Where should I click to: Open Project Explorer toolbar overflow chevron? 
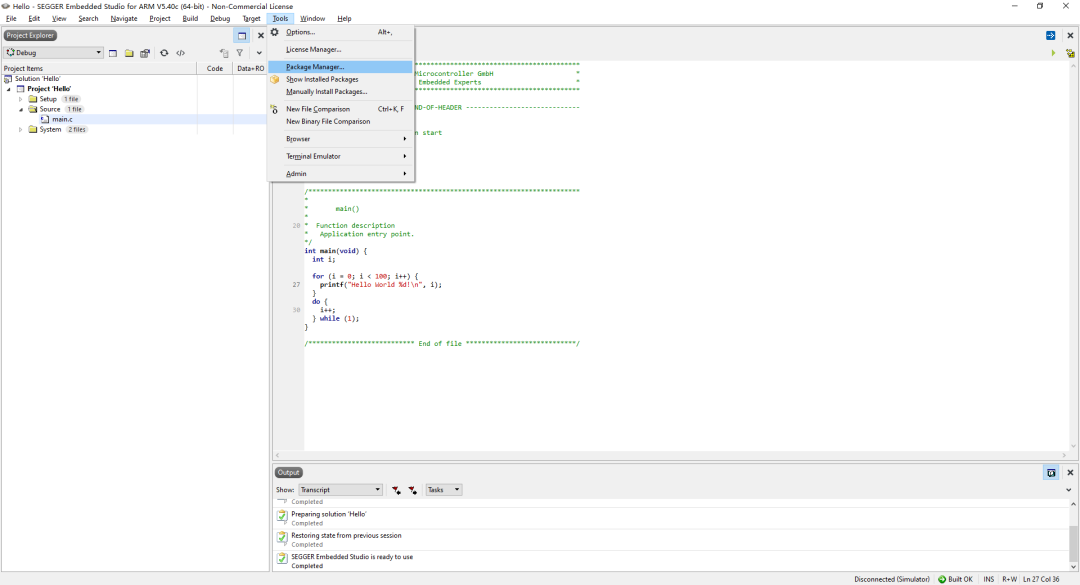click(x=259, y=53)
